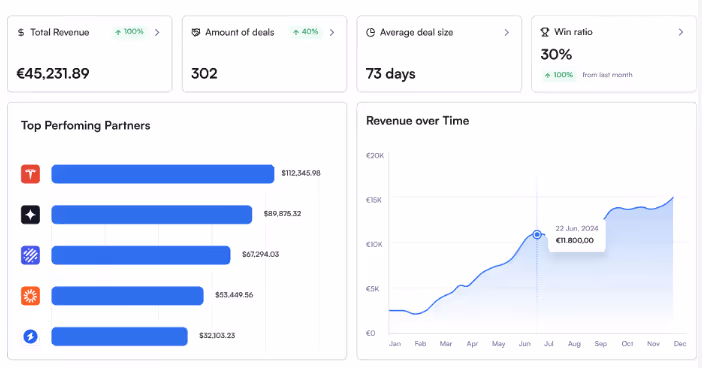702x368 pixels.
Task: Click the May month label
Action: (x=498, y=344)
